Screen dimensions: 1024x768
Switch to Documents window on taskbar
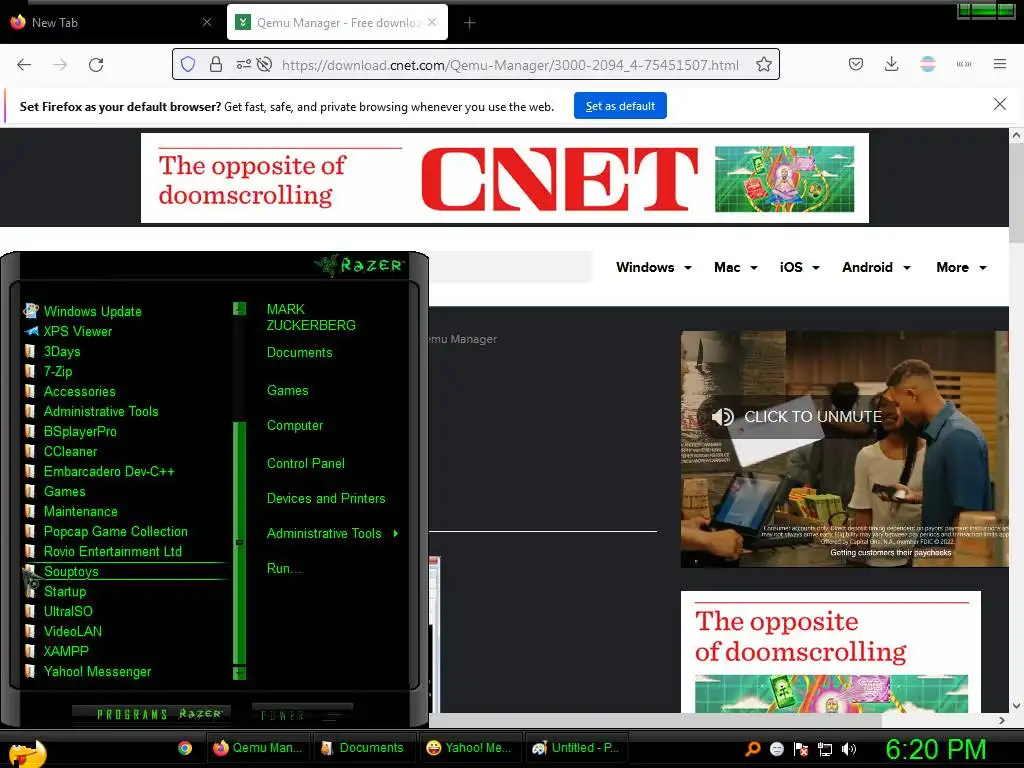(363, 748)
